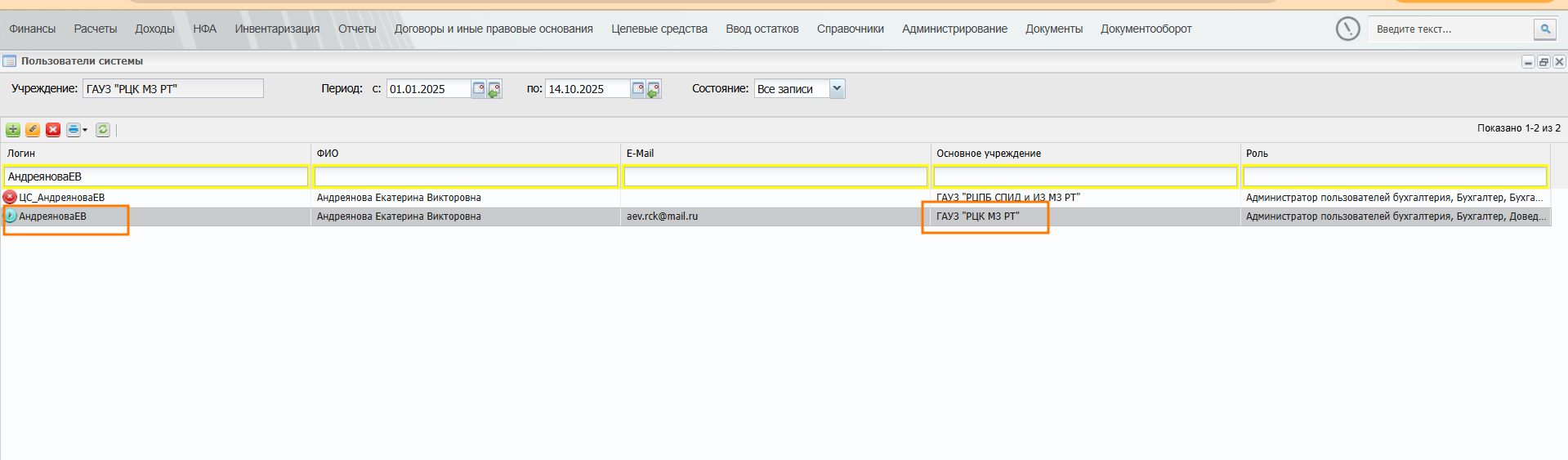This screenshot has width=1568, height=460.
Task: Click the ФИО filter field
Action: pyautogui.click(x=466, y=176)
